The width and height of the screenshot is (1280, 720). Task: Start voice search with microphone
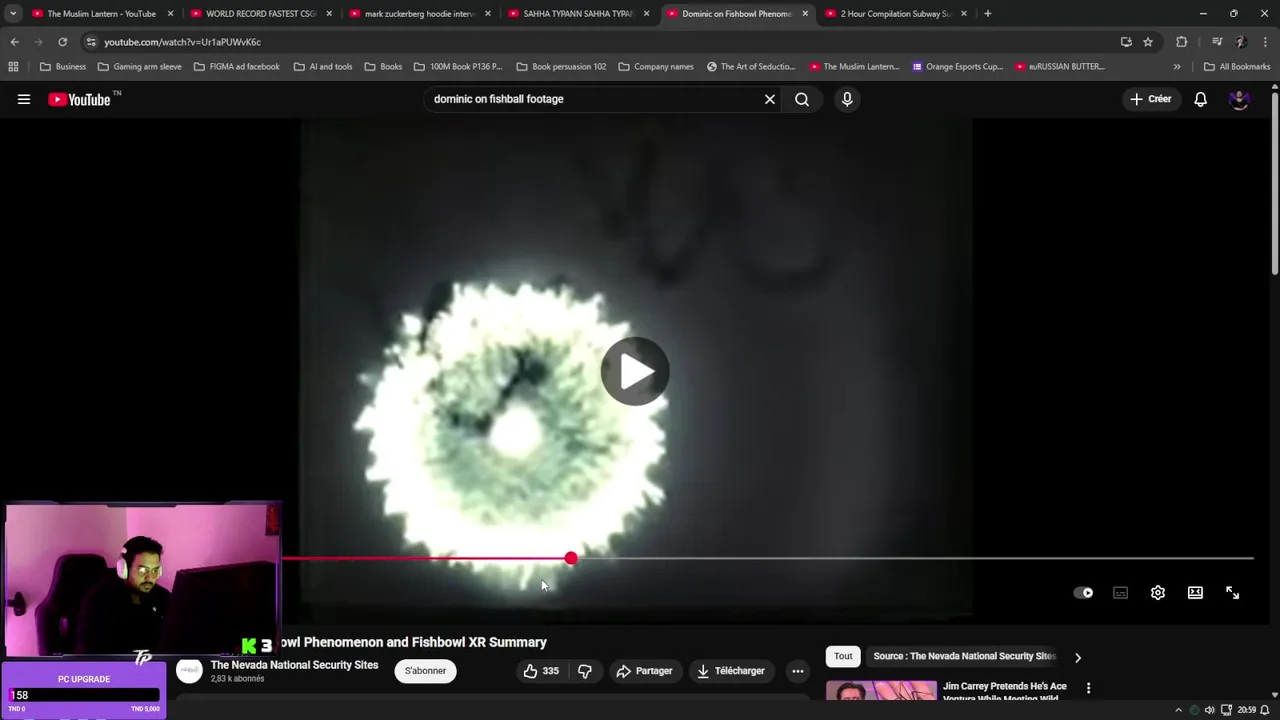[847, 99]
